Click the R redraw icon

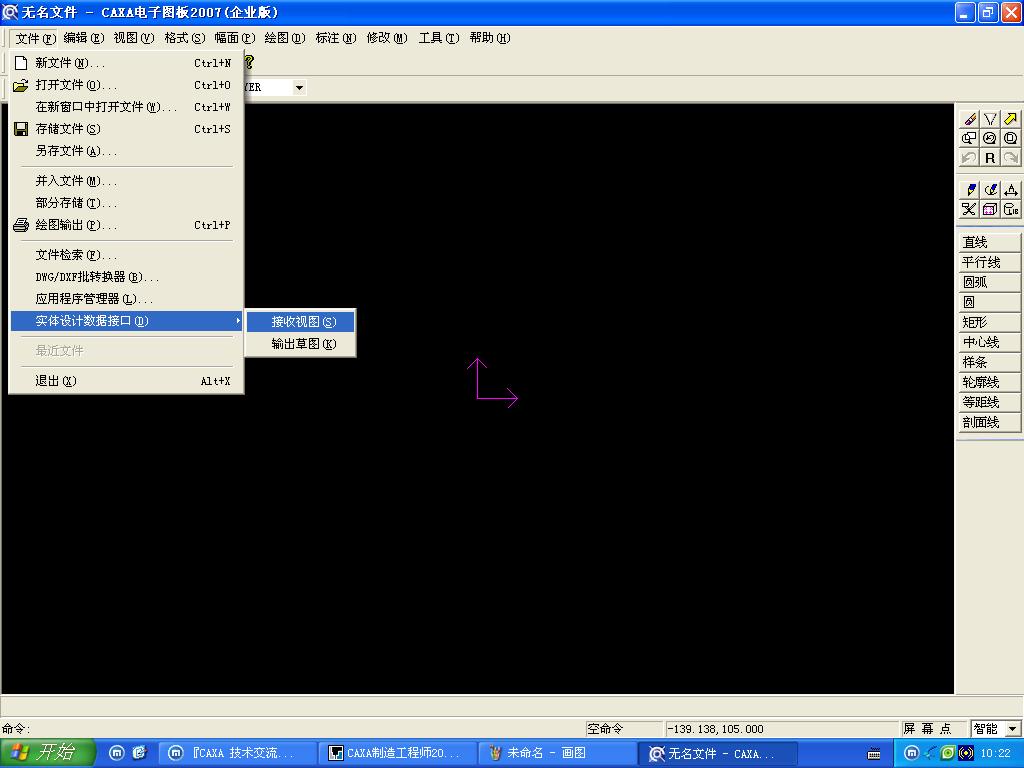coord(990,158)
